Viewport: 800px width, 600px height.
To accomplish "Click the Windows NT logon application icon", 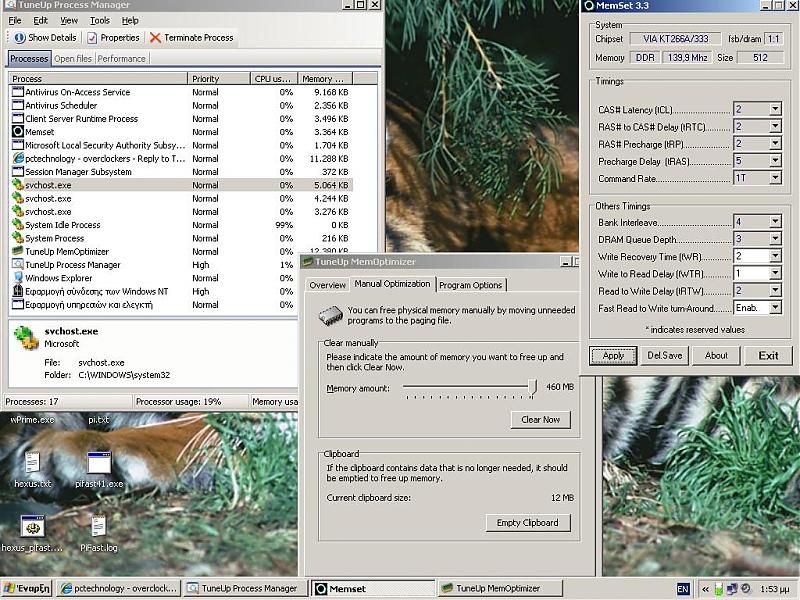I will tap(18, 291).
